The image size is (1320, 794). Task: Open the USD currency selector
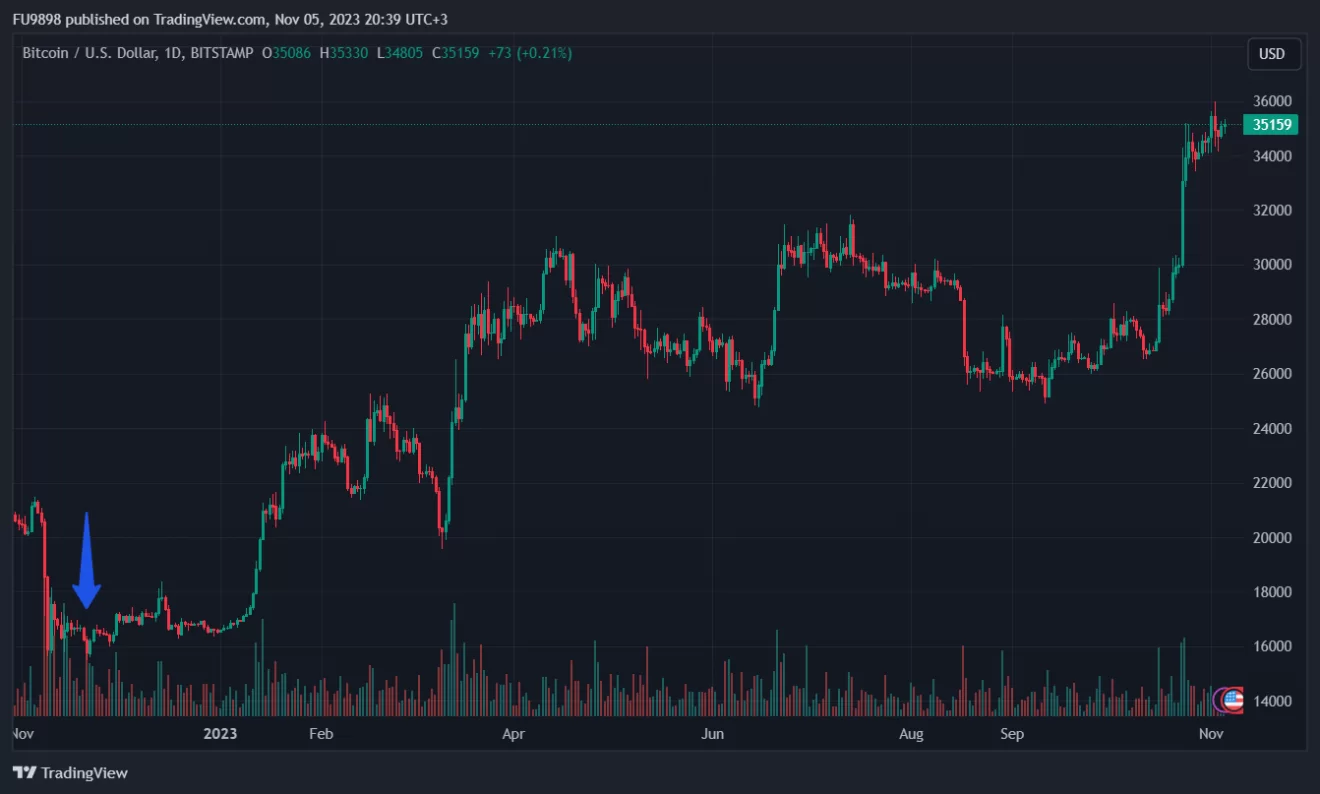click(1272, 54)
